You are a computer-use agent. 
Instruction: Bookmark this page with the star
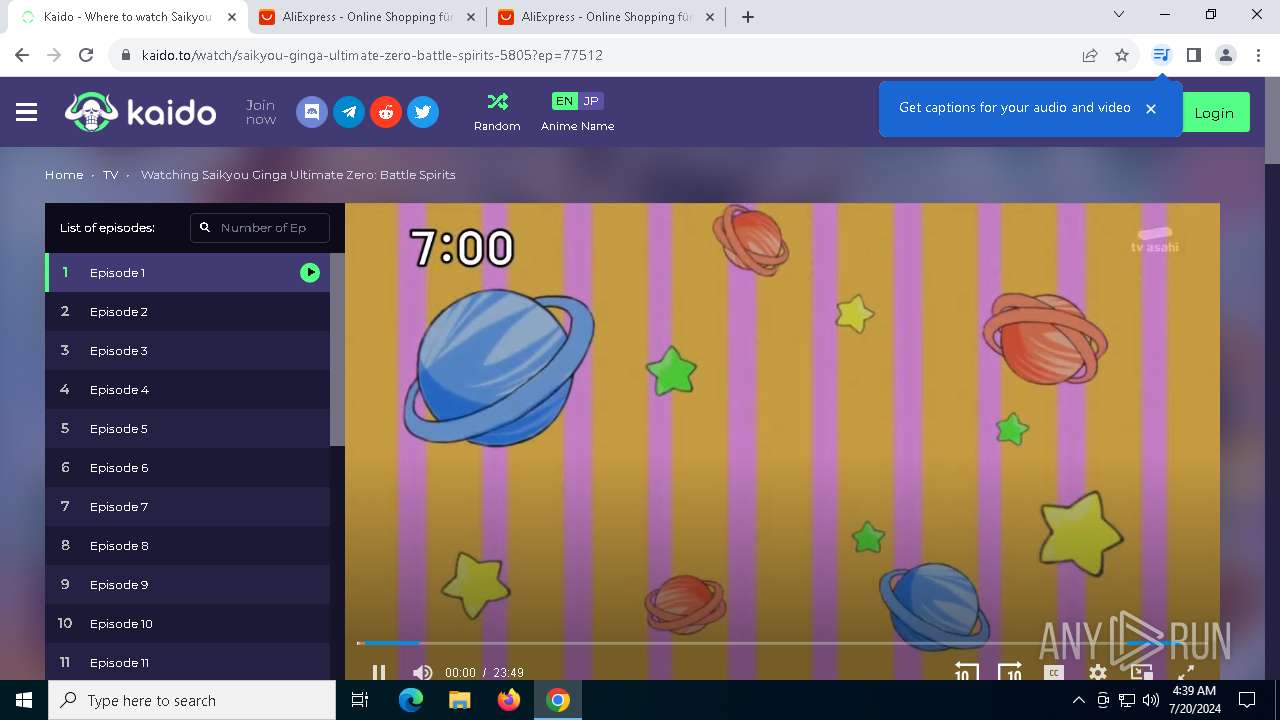click(x=1122, y=55)
